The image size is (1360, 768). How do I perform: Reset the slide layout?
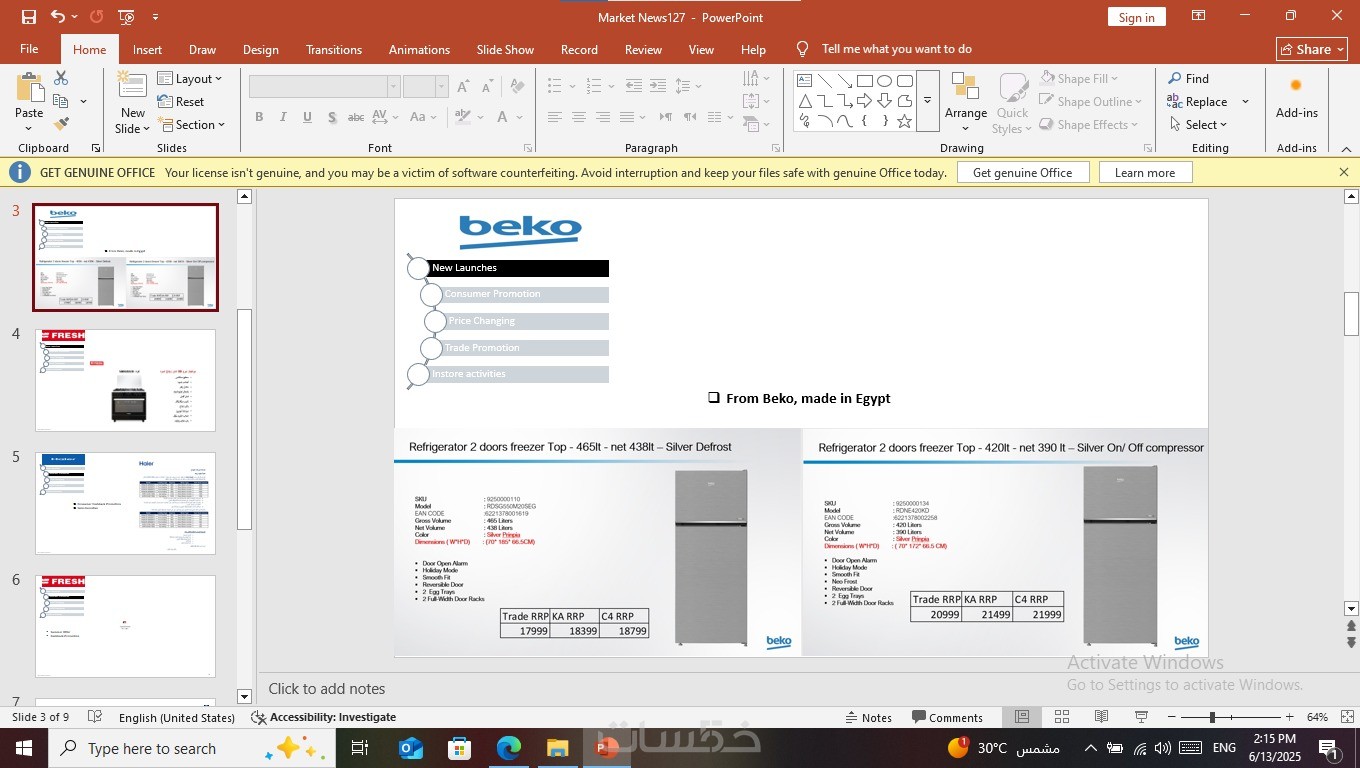181,101
